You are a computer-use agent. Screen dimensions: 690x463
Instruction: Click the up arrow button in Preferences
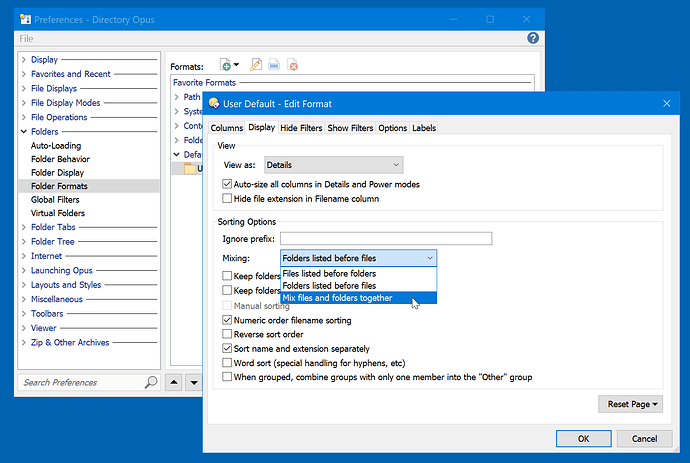click(174, 382)
